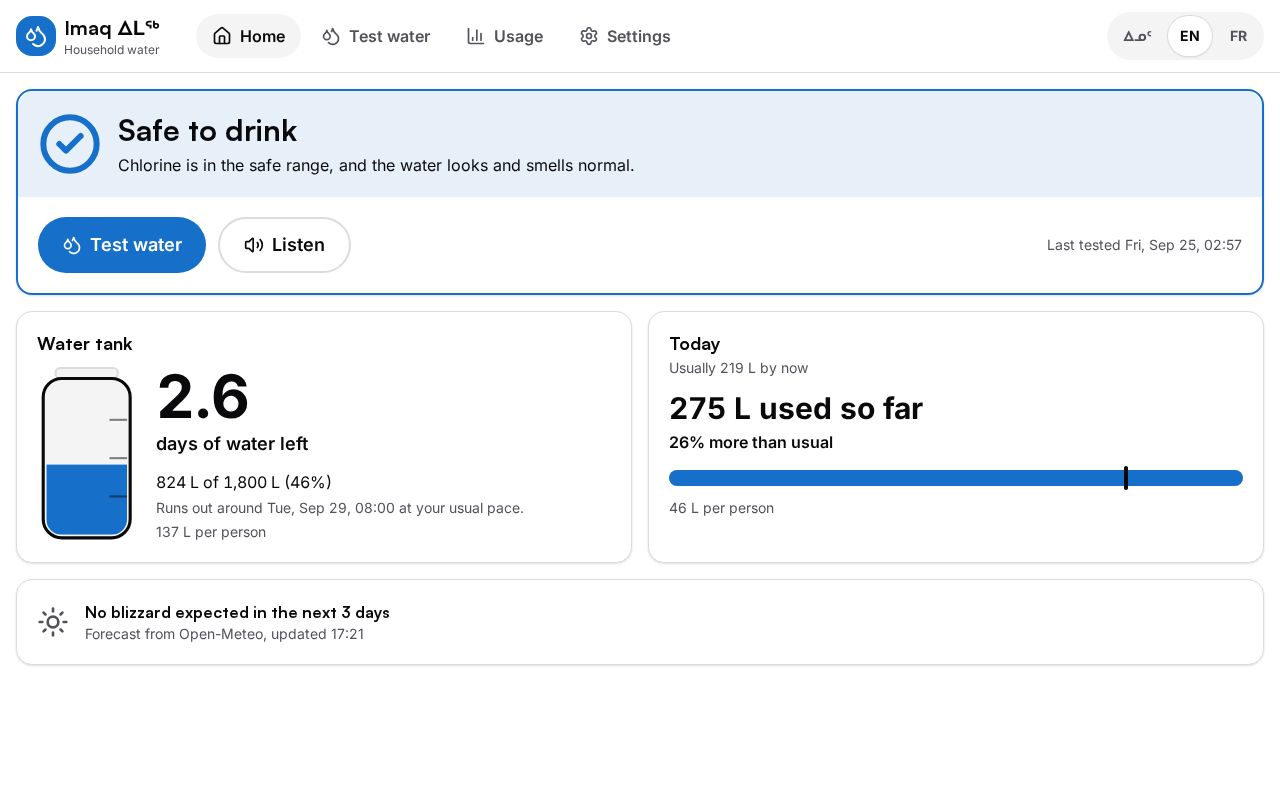Open the Home tab
Image resolution: width=1280 pixels, height=800 pixels.
tap(248, 36)
